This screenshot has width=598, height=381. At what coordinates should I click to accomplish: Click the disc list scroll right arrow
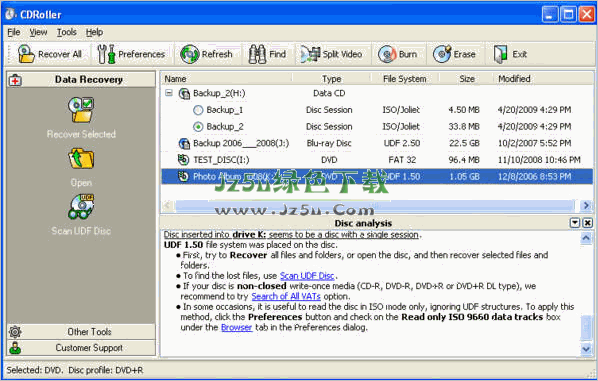(586, 206)
